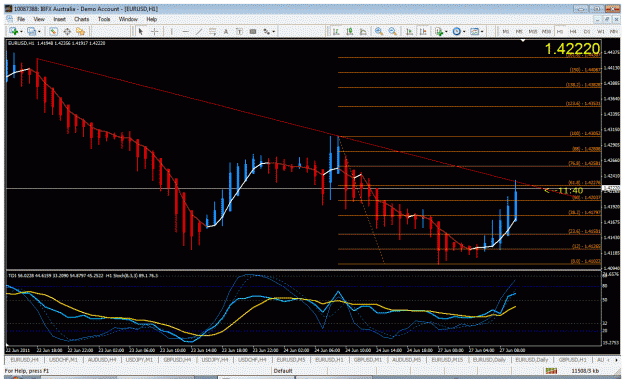Toggle the Auto Scroll chart button
Screen dimensions: 625x379
coord(409,31)
